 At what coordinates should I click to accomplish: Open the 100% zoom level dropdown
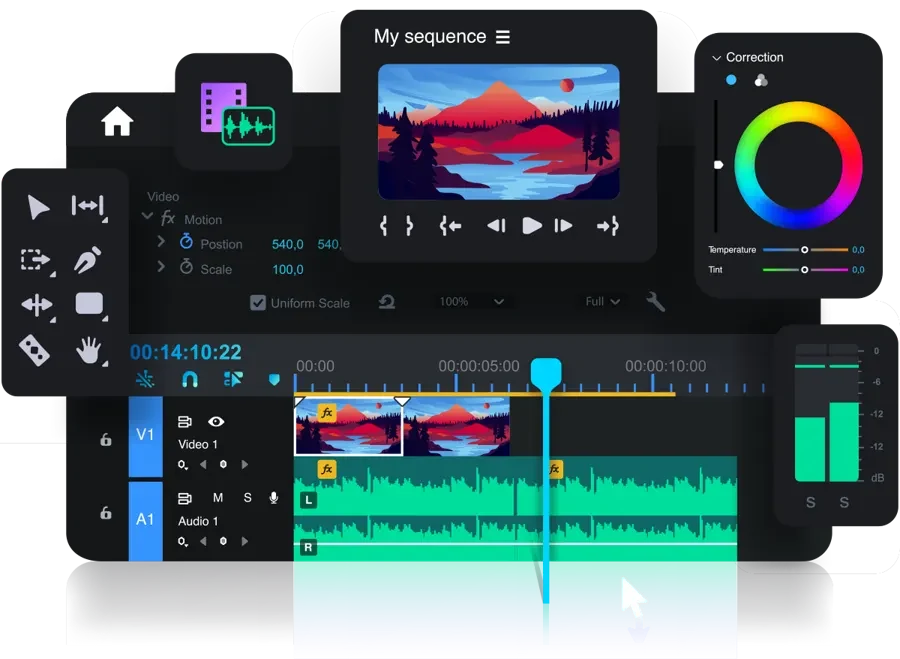(472, 301)
